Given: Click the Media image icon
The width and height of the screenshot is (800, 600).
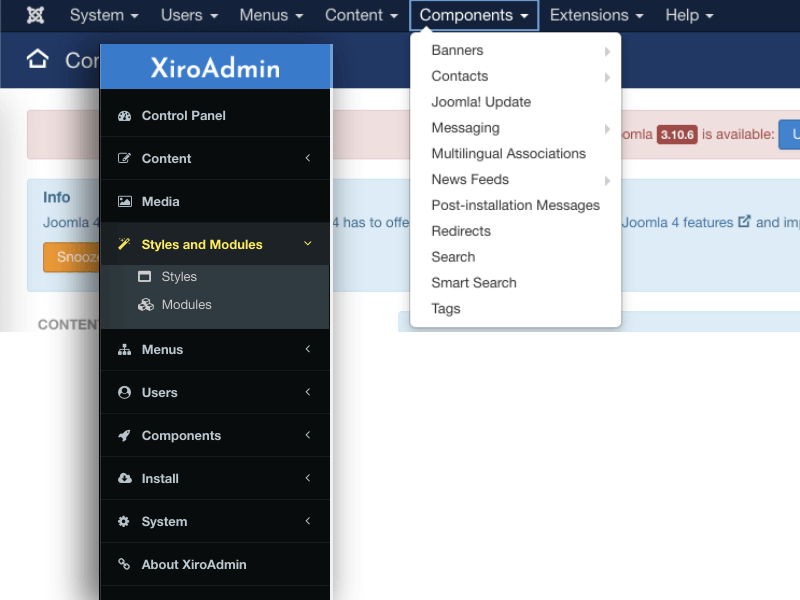Looking at the screenshot, I should pyautogui.click(x=124, y=202).
